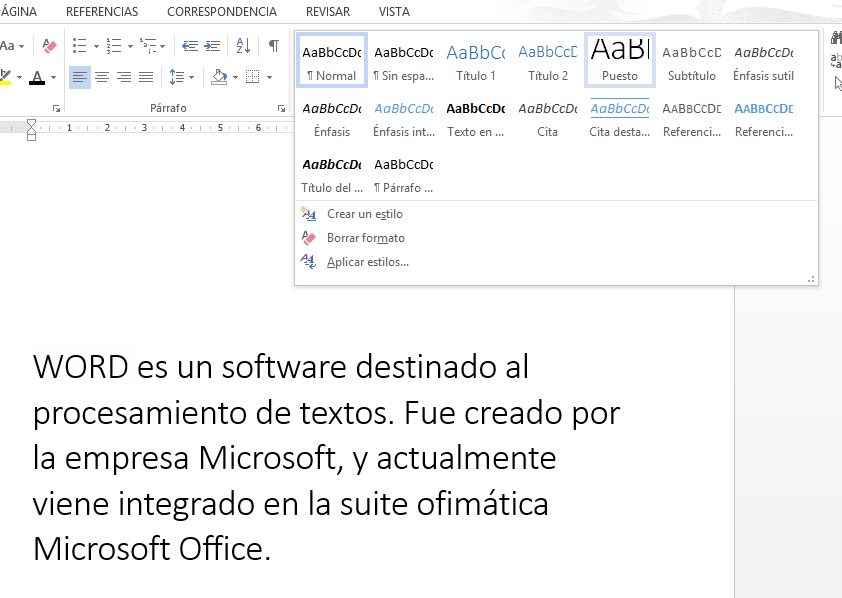Toggle justify text alignment
The height and width of the screenshot is (598, 842).
click(146, 77)
